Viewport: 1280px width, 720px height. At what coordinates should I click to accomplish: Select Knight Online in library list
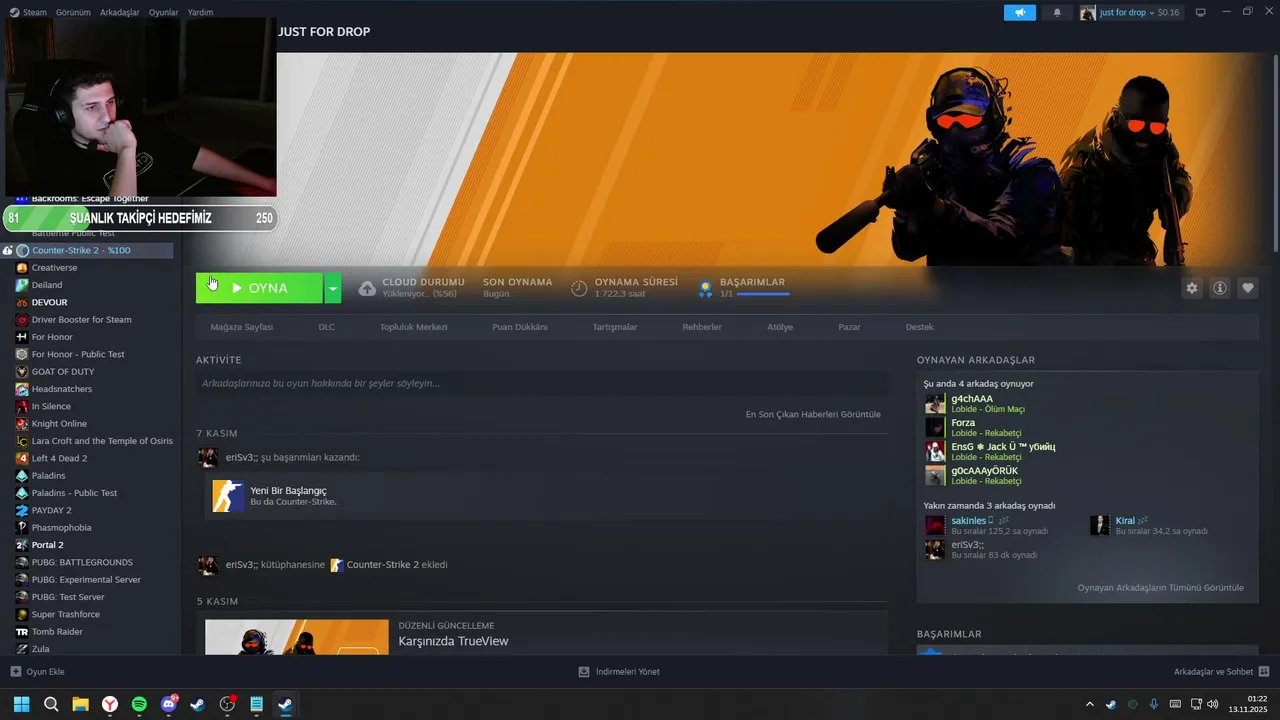[x=59, y=424]
